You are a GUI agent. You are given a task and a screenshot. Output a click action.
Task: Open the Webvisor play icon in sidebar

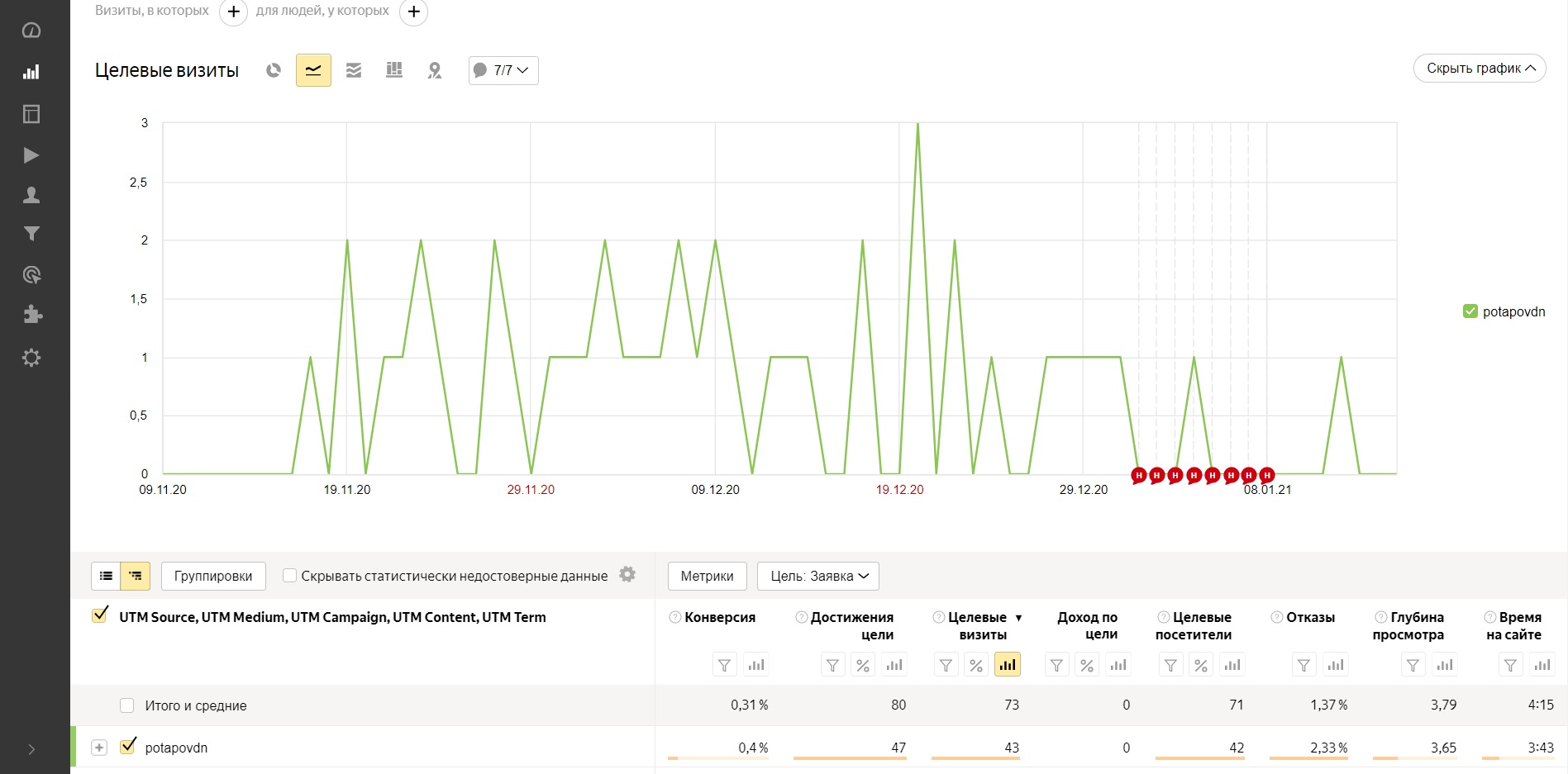[x=31, y=155]
